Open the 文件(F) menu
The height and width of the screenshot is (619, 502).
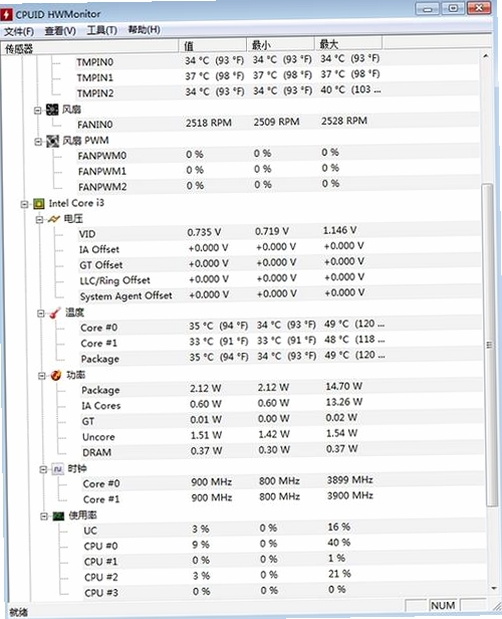coord(19,31)
